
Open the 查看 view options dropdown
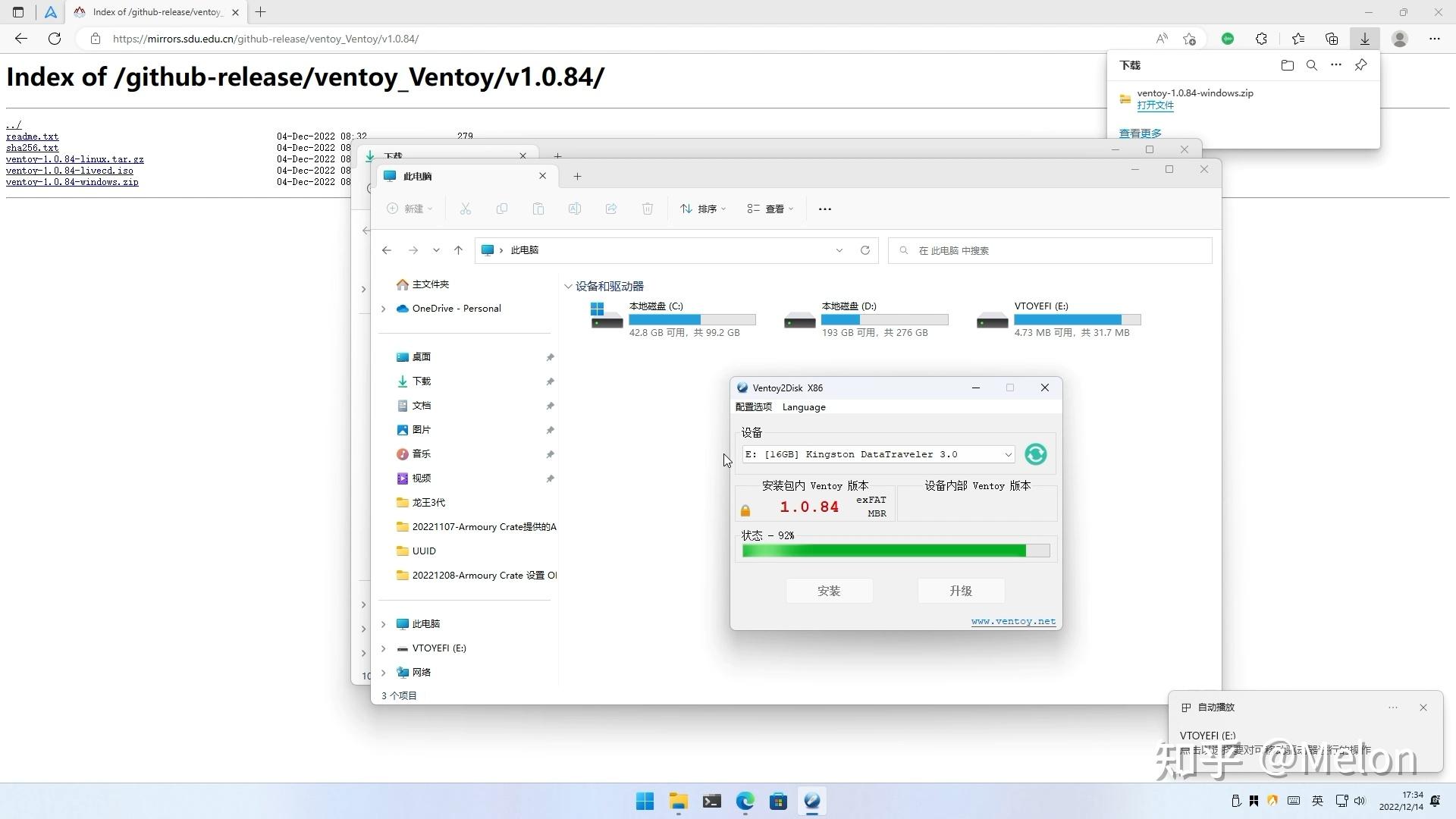[770, 209]
